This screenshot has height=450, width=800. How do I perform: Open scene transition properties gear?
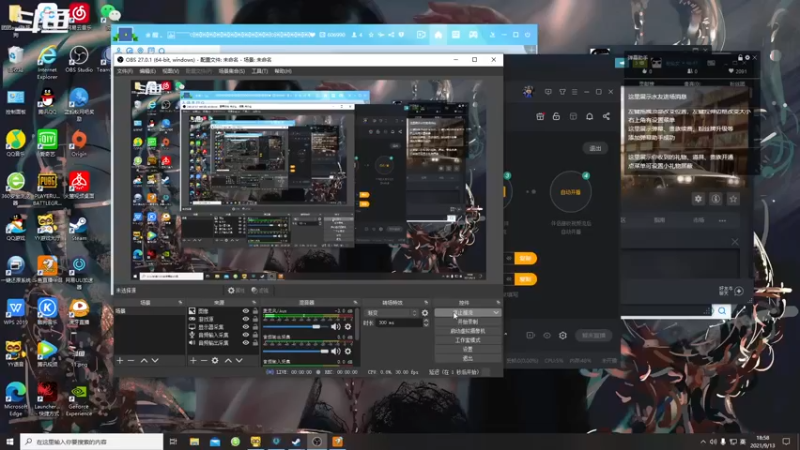[424, 313]
